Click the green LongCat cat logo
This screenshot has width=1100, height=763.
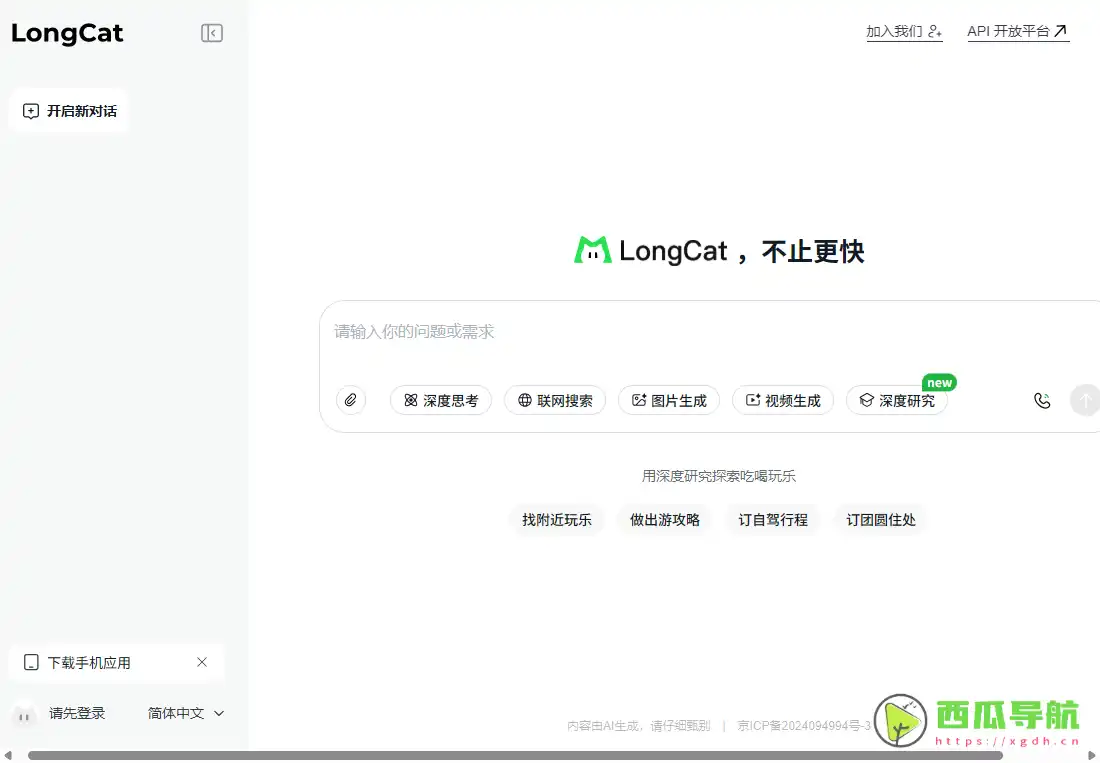593,250
